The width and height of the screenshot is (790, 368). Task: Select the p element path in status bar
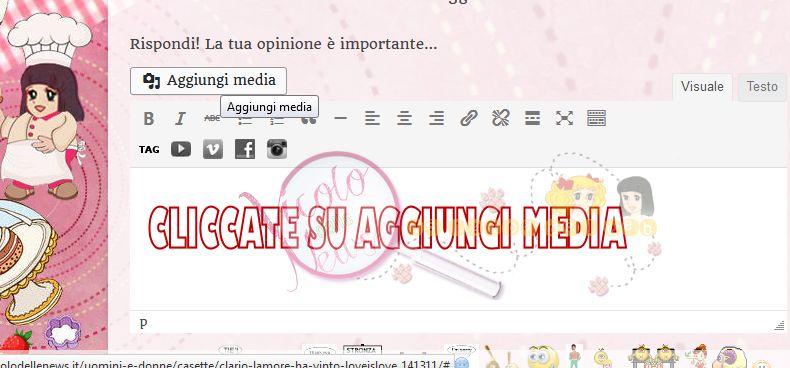click(x=144, y=322)
